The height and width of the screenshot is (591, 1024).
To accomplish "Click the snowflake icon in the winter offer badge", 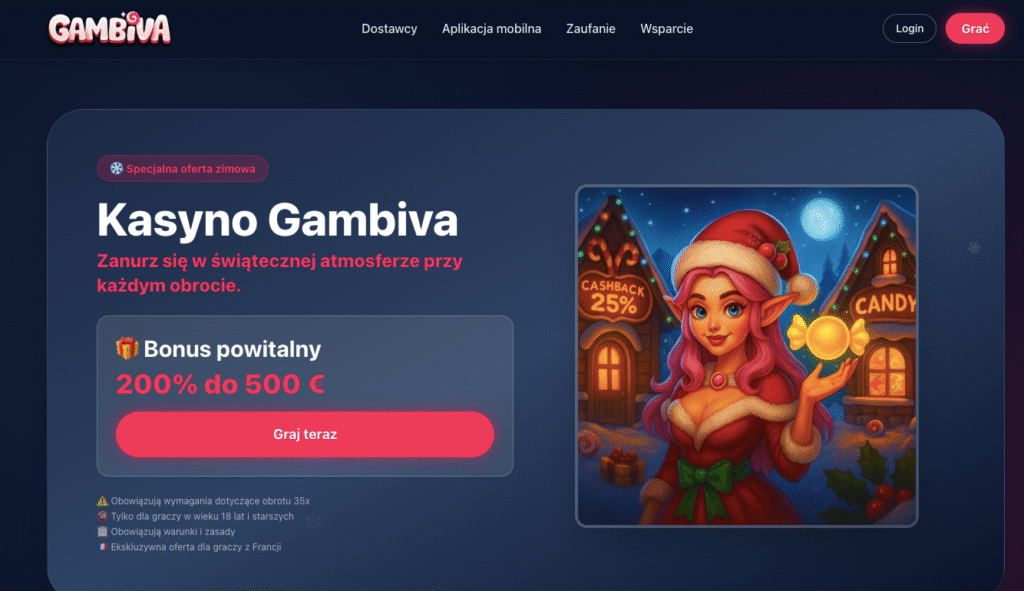I will [x=116, y=168].
